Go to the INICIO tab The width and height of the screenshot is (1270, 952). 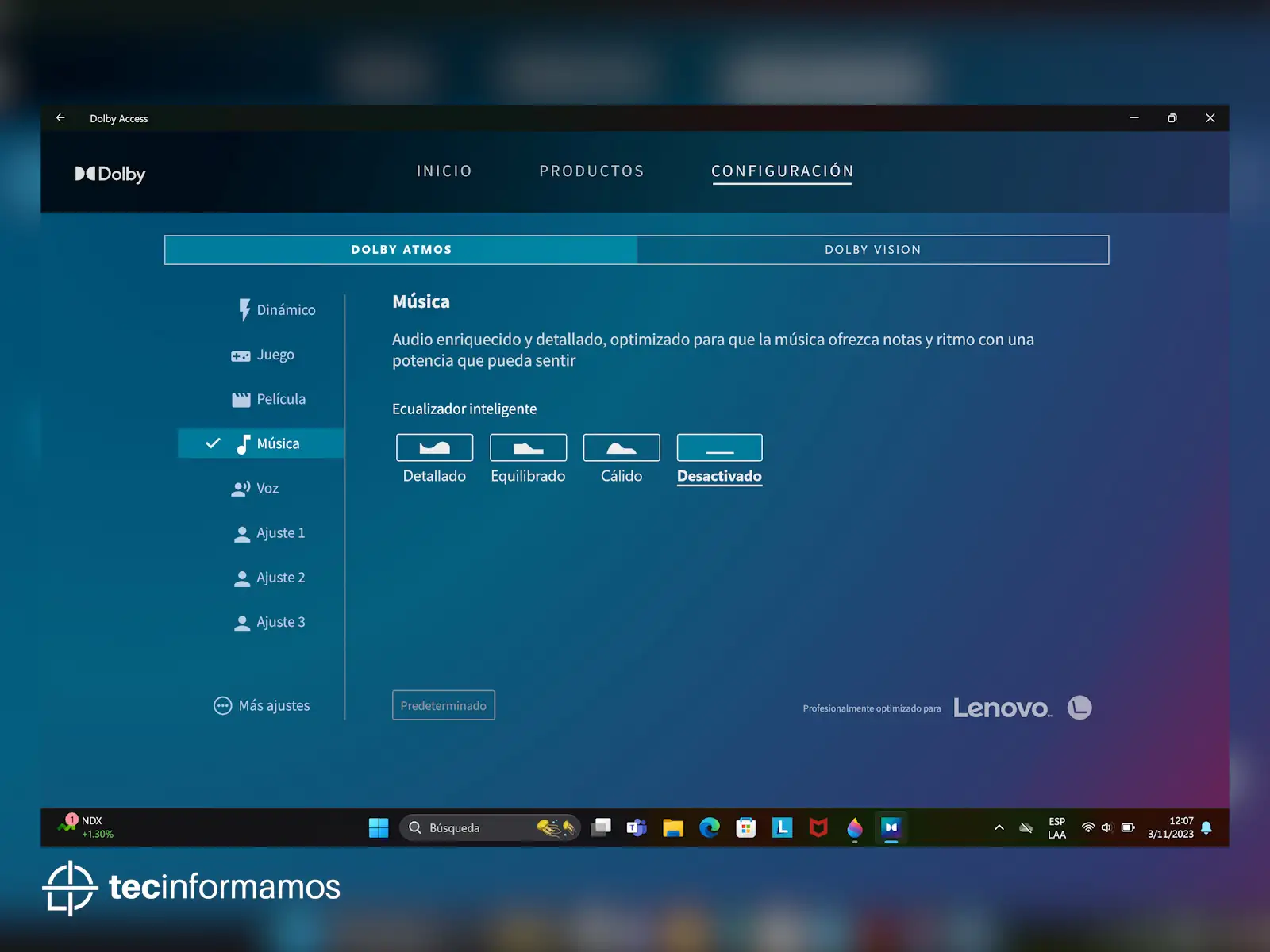(x=444, y=171)
